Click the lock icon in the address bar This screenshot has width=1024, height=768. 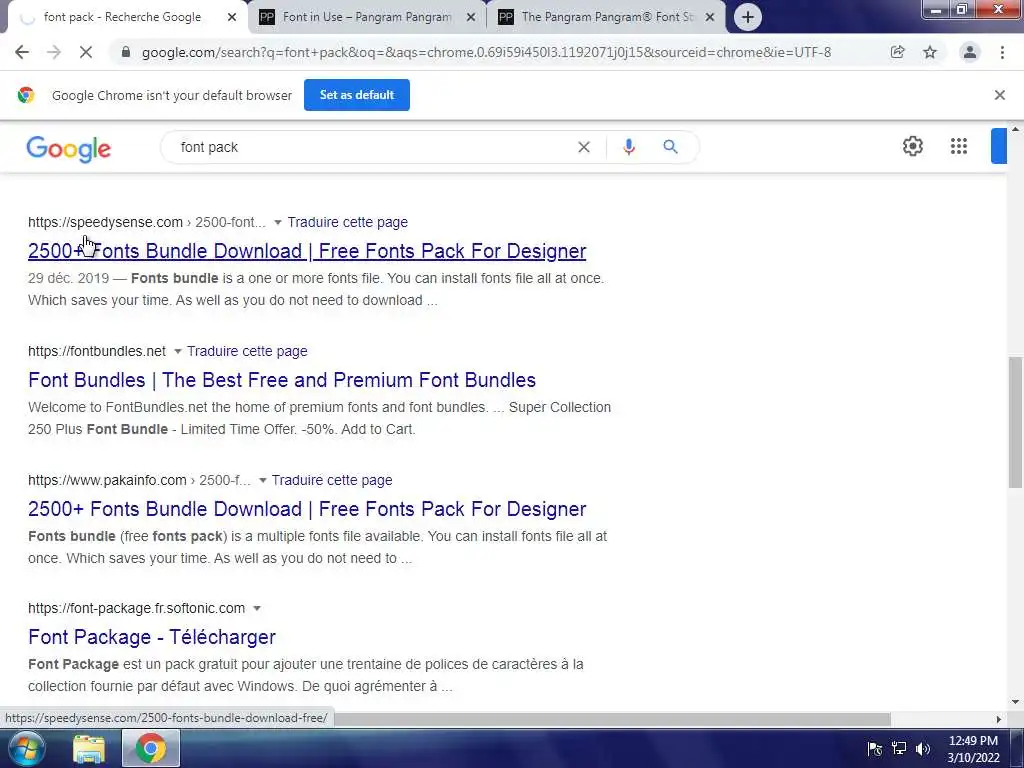coord(126,52)
